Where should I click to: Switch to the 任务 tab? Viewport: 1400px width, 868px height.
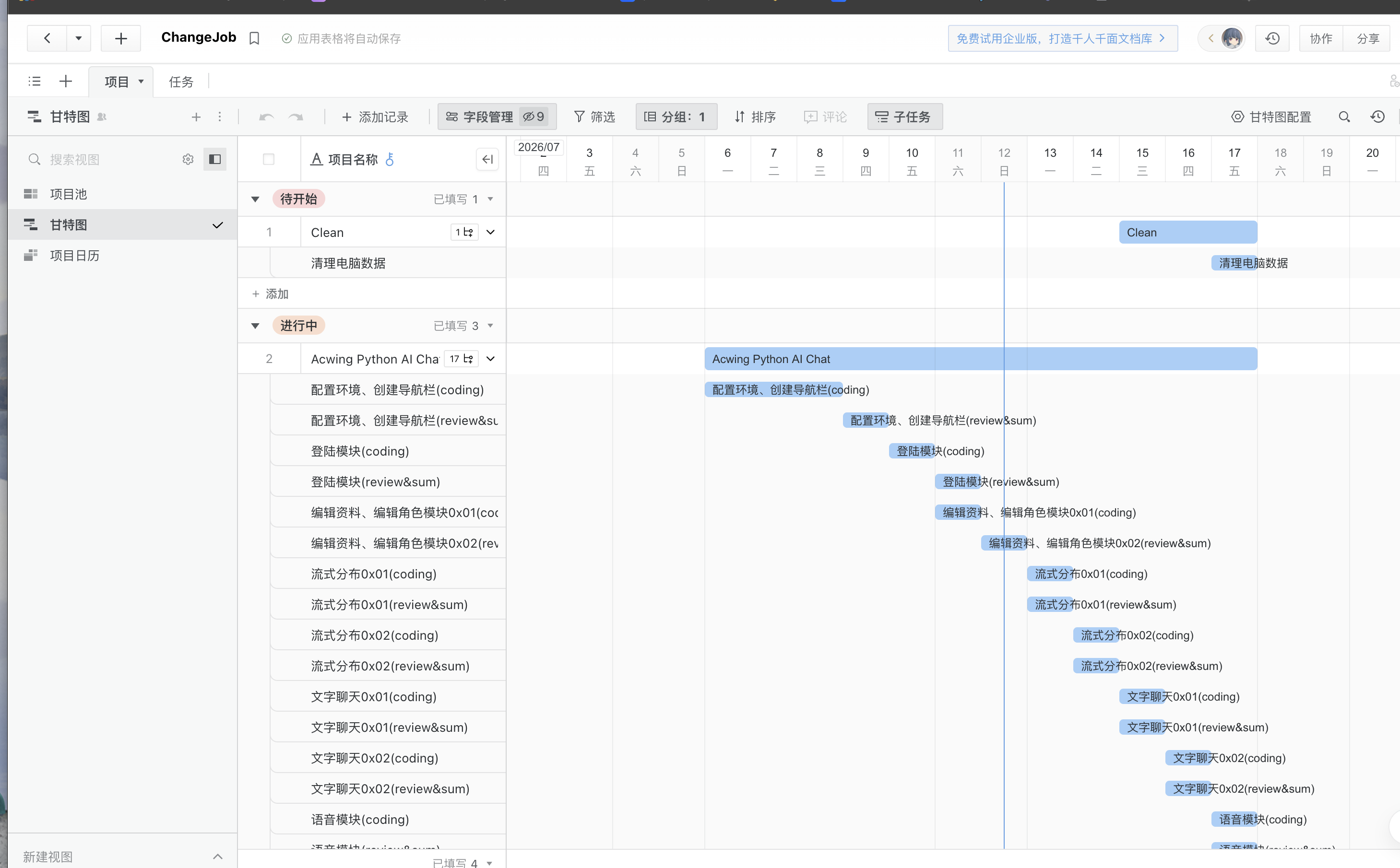point(181,82)
